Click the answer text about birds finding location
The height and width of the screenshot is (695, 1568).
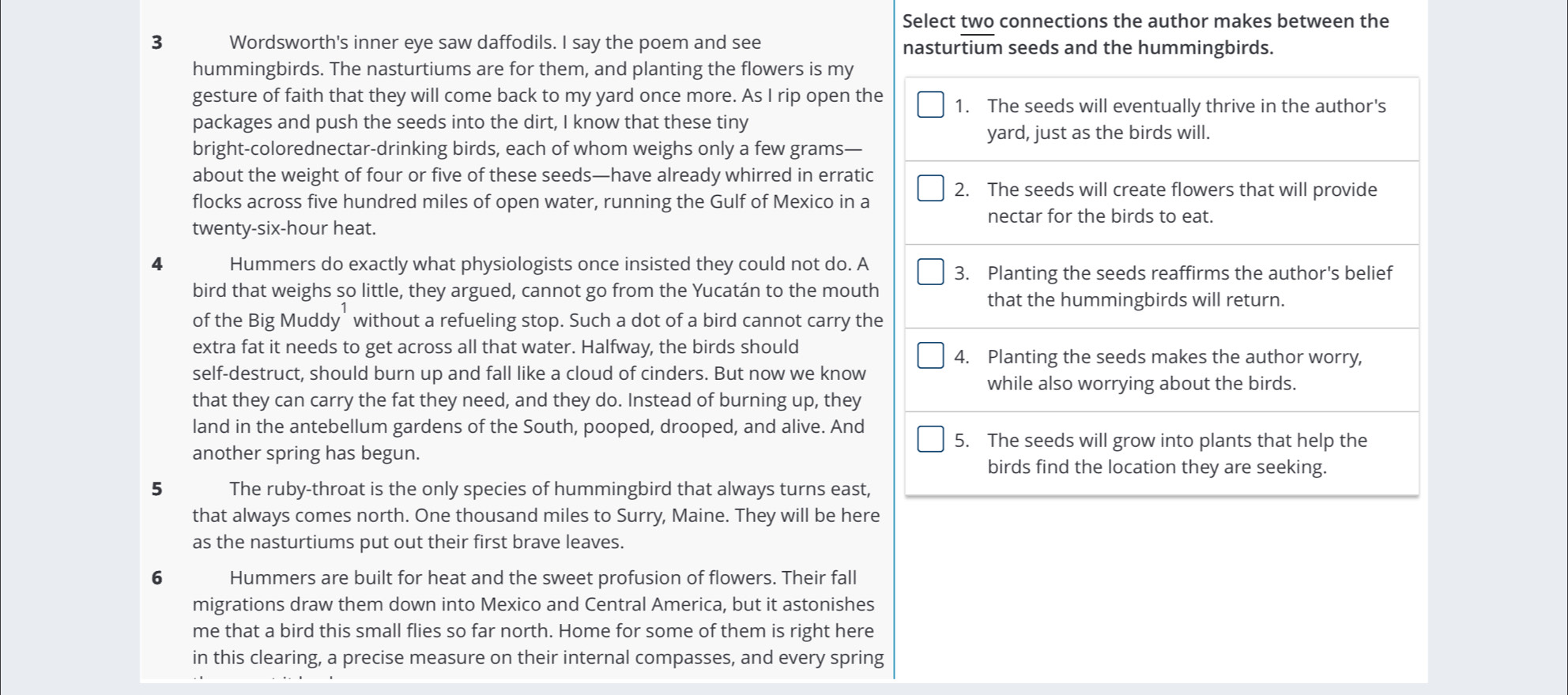[x=1178, y=453]
